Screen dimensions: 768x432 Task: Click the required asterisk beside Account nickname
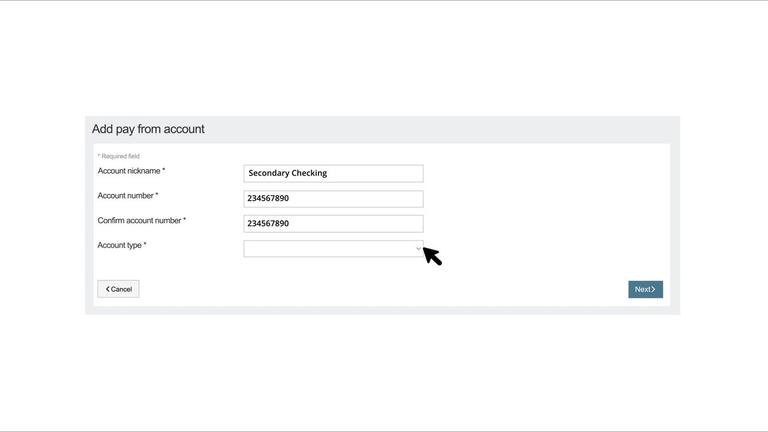coord(163,171)
